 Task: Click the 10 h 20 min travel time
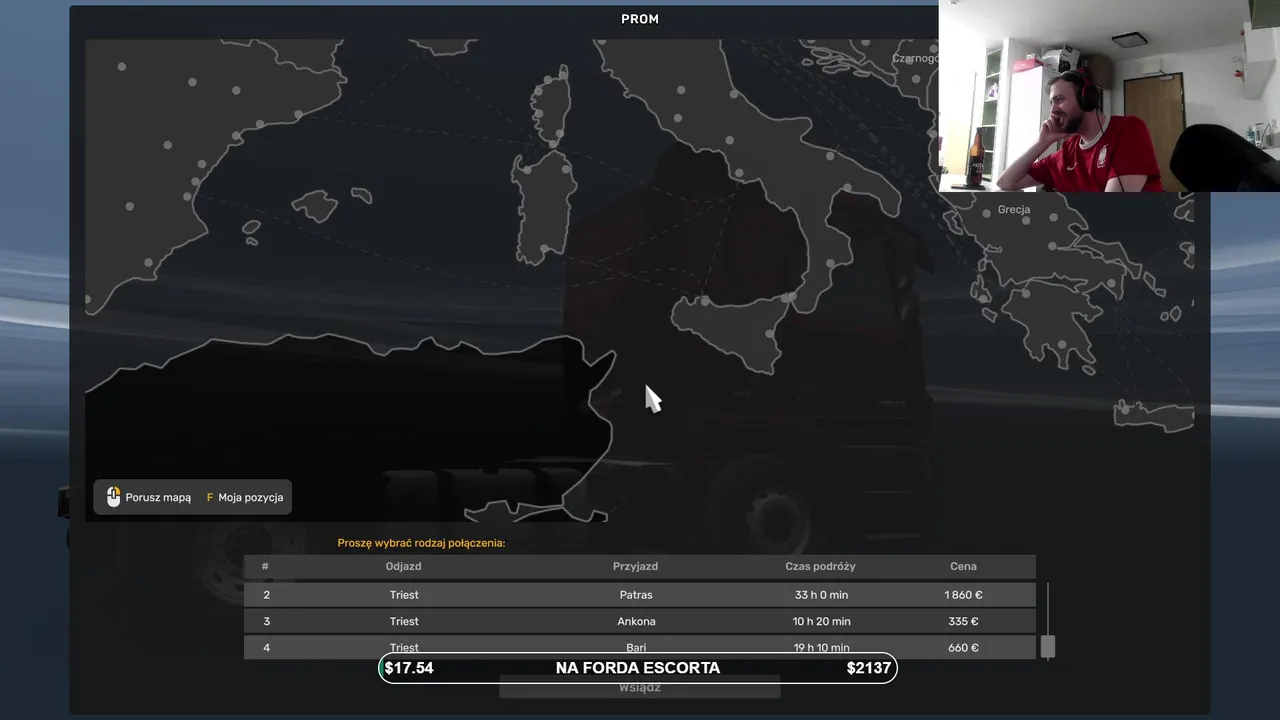821,621
